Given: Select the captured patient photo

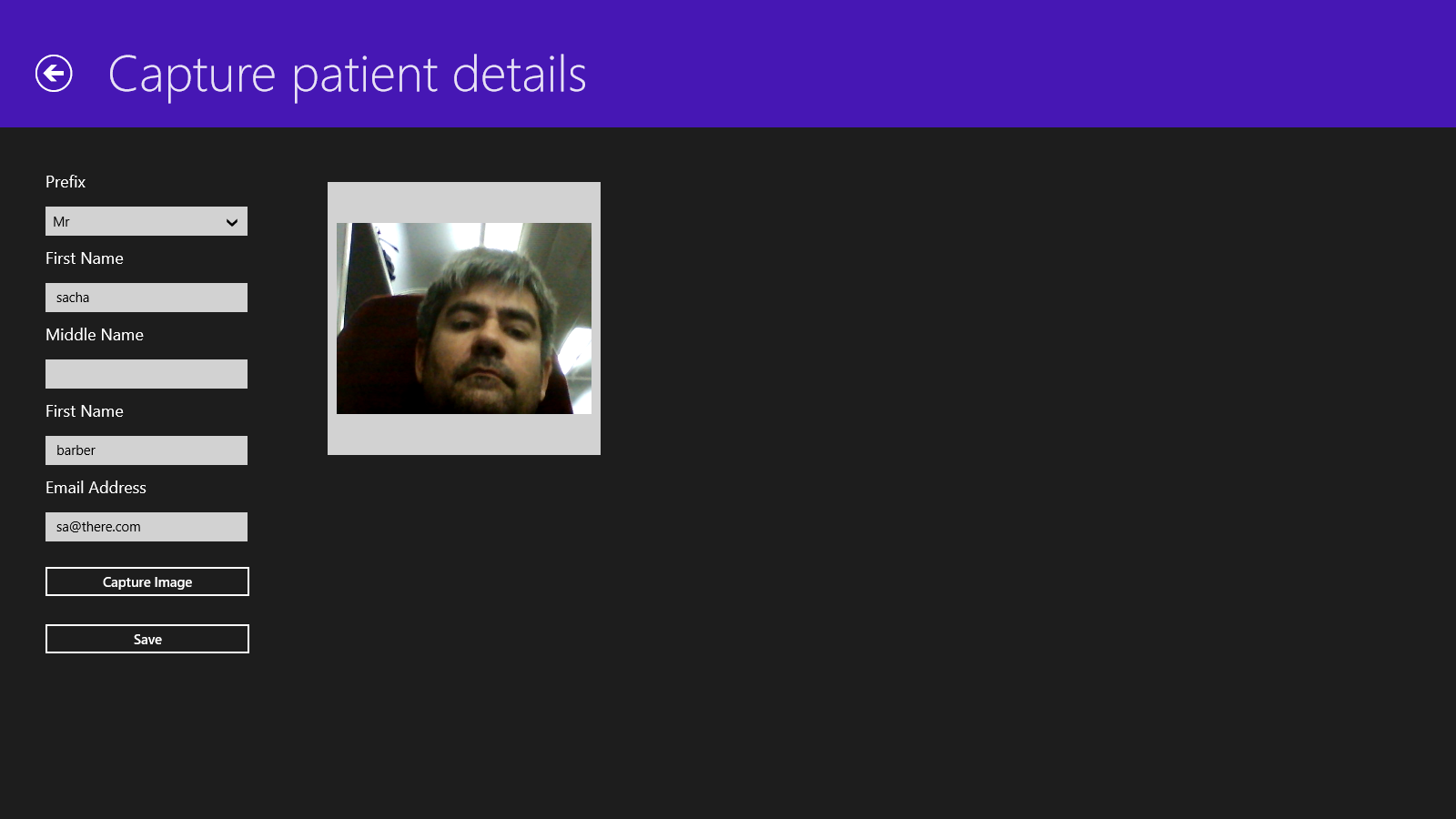Looking at the screenshot, I should [464, 318].
